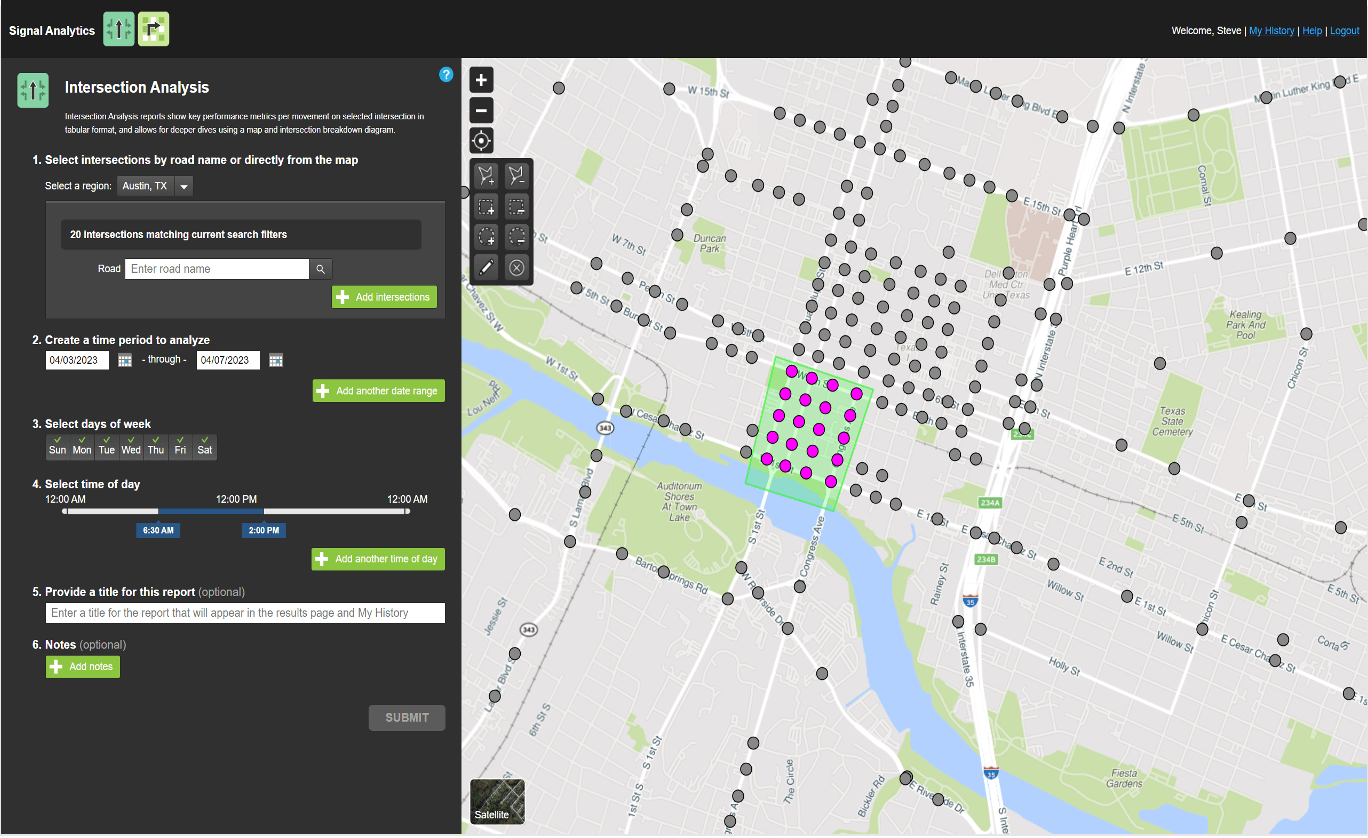Screen dimensions: 1368x838
Task: Open My History link
Action: [1272, 31]
